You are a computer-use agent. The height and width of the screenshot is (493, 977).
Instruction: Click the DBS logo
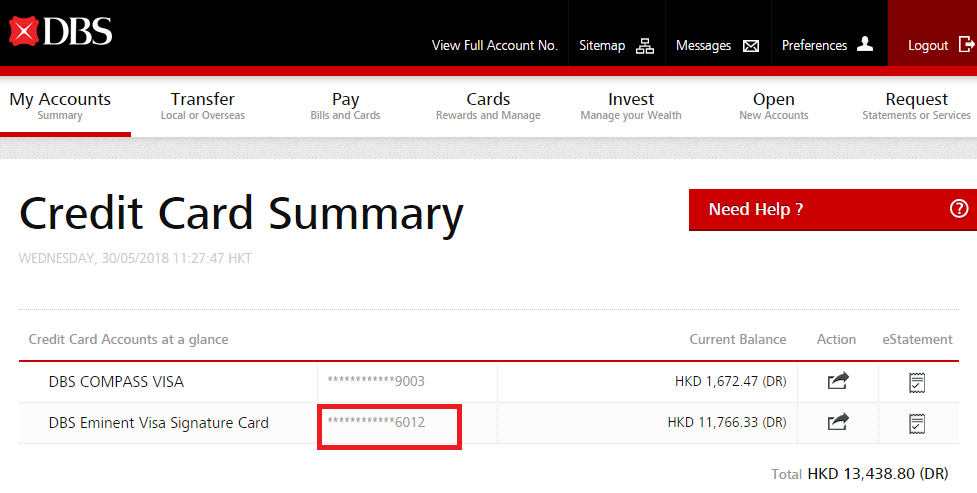[61, 31]
